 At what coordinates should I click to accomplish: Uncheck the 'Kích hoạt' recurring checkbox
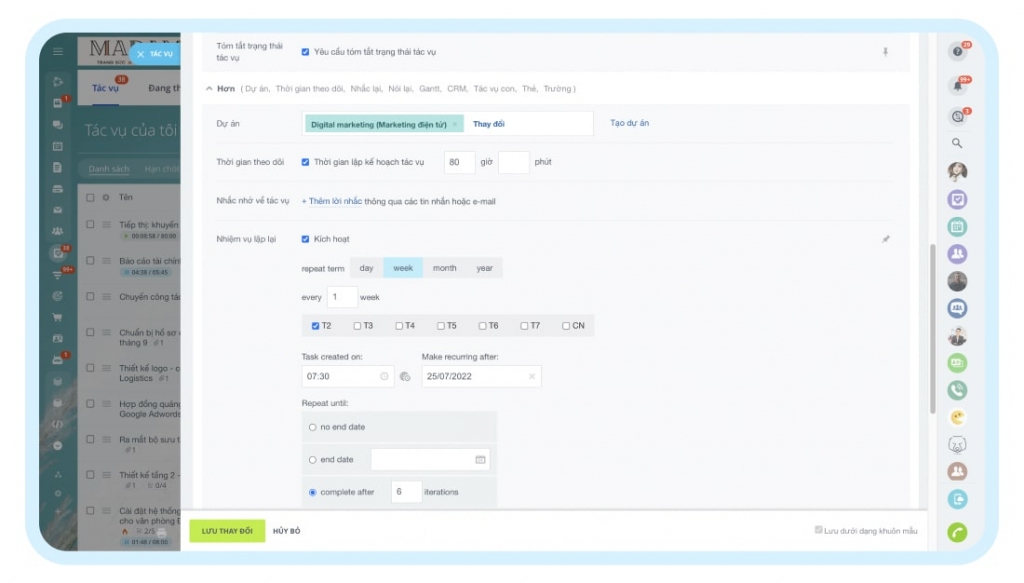(x=305, y=239)
